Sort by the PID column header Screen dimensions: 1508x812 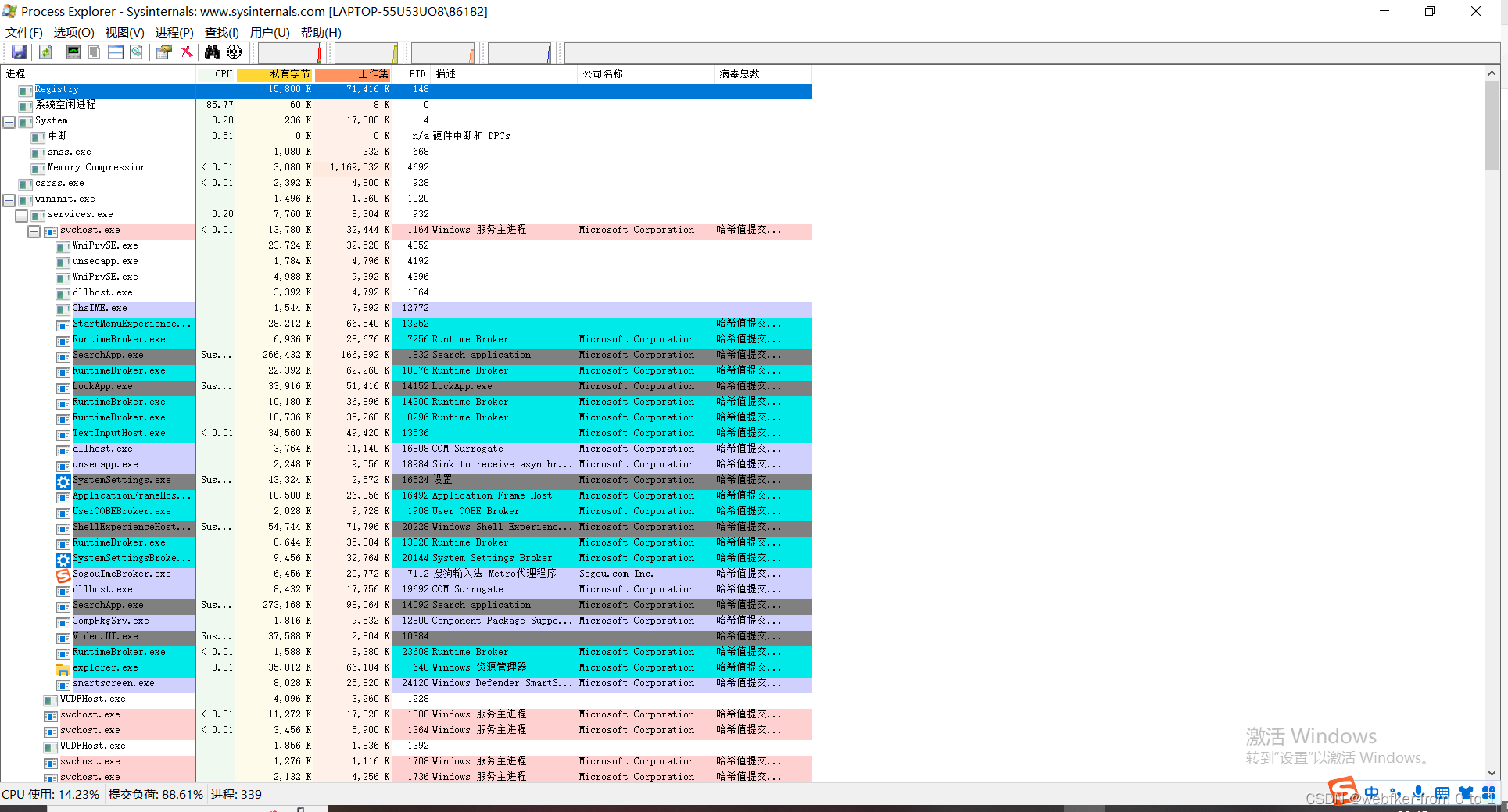click(411, 74)
